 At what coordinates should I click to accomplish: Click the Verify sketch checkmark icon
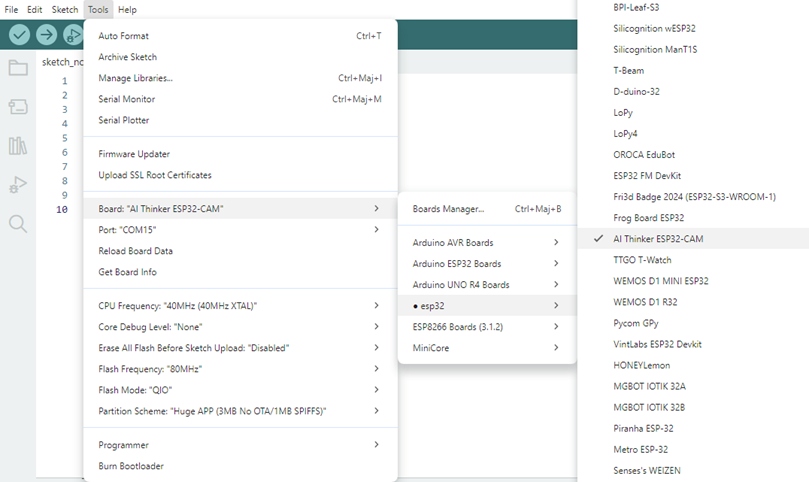point(20,35)
